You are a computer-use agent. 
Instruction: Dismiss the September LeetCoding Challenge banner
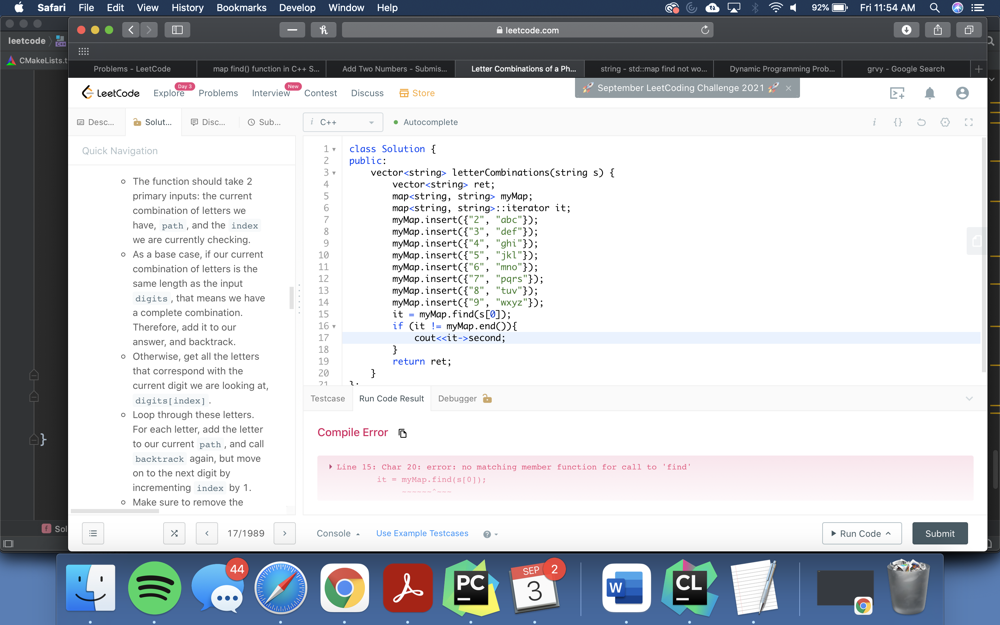789,88
